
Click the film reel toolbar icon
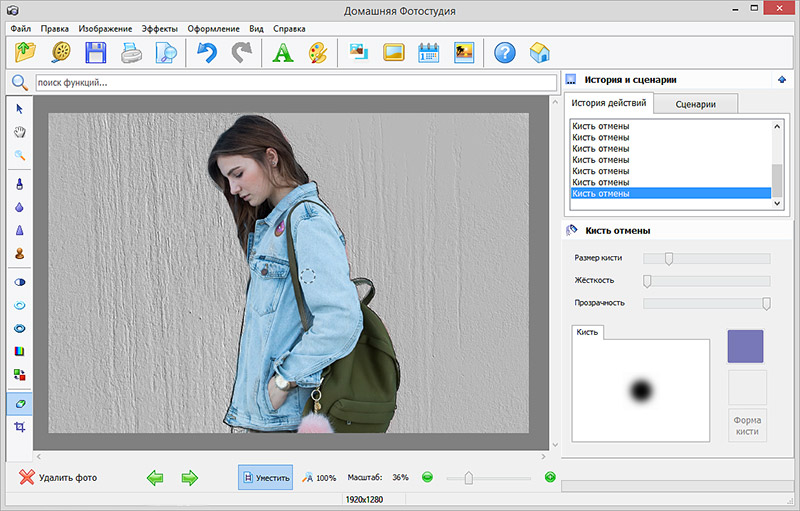click(x=61, y=53)
